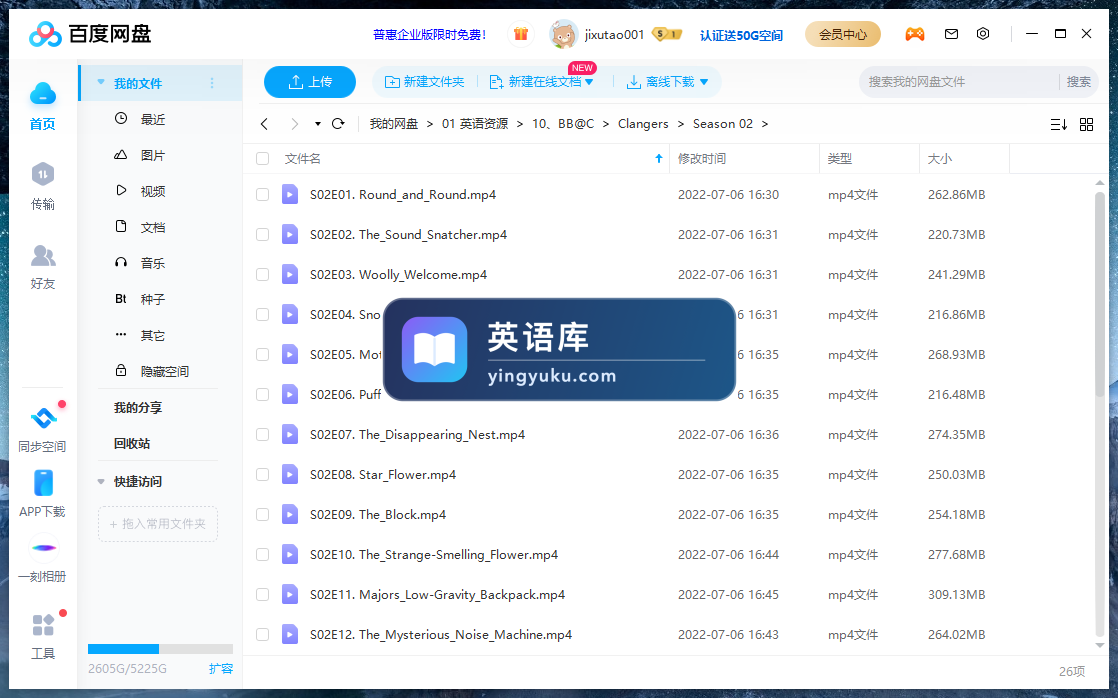Open APP下载 in the sidebar
The width and height of the screenshot is (1118, 698).
pyautogui.click(x=43, y=483)
